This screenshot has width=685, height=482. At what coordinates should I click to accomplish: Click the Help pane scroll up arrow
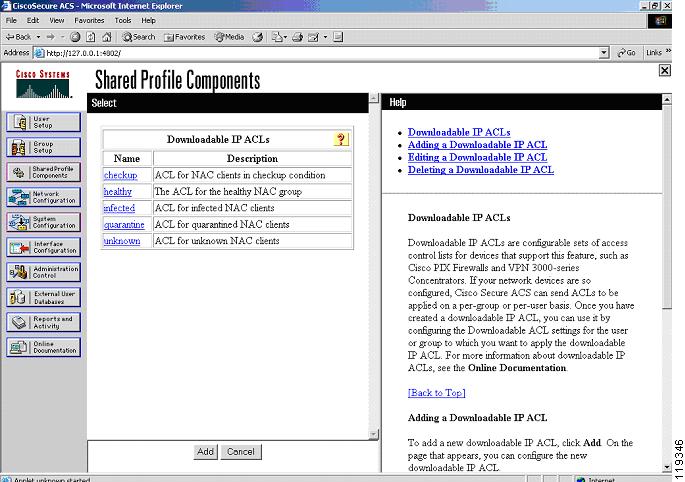(667, 99)
